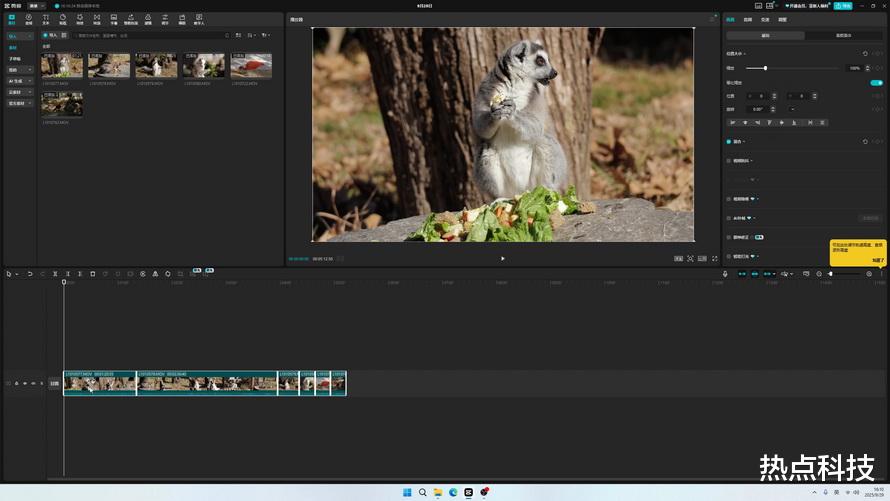Click 知道了 in the yellow tooltip
The height and width of the screenshot is (501, 890).
[x=876, y=260]
